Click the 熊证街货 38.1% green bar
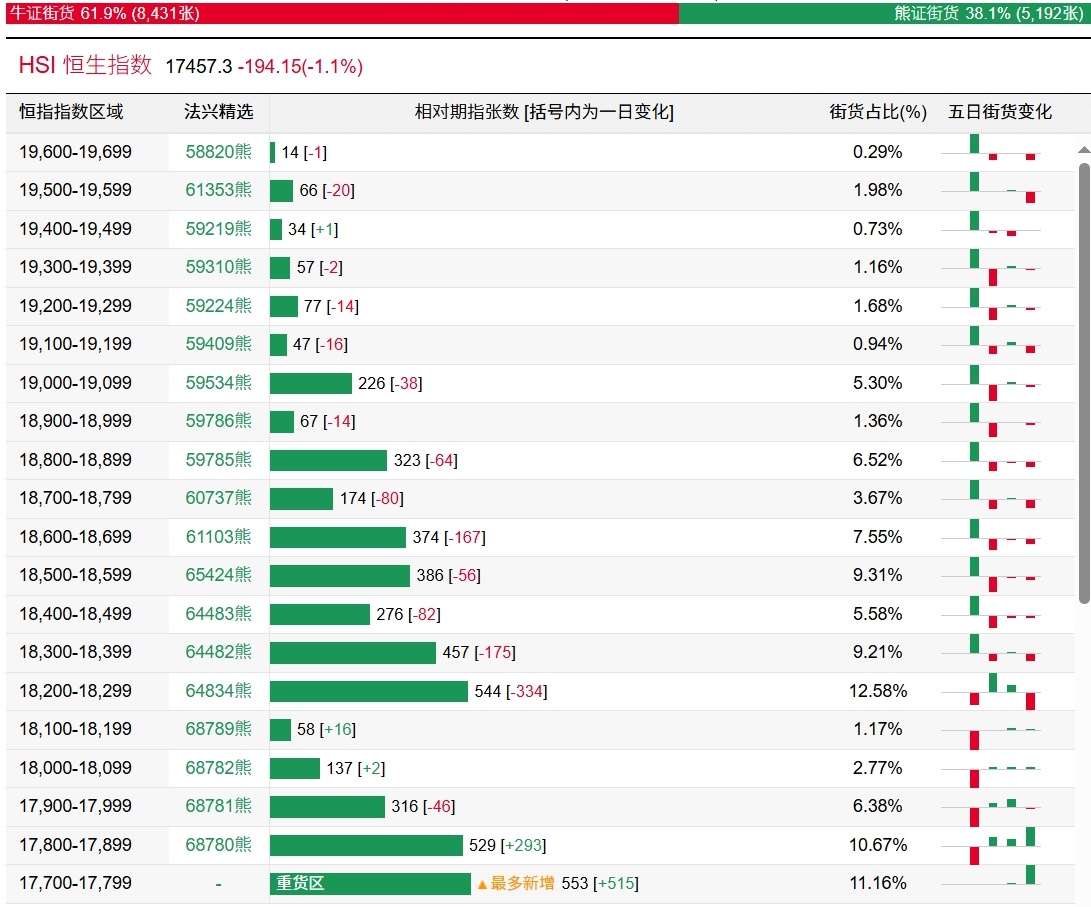This screenshot has height=907, width=1091. tap(885, 13)
